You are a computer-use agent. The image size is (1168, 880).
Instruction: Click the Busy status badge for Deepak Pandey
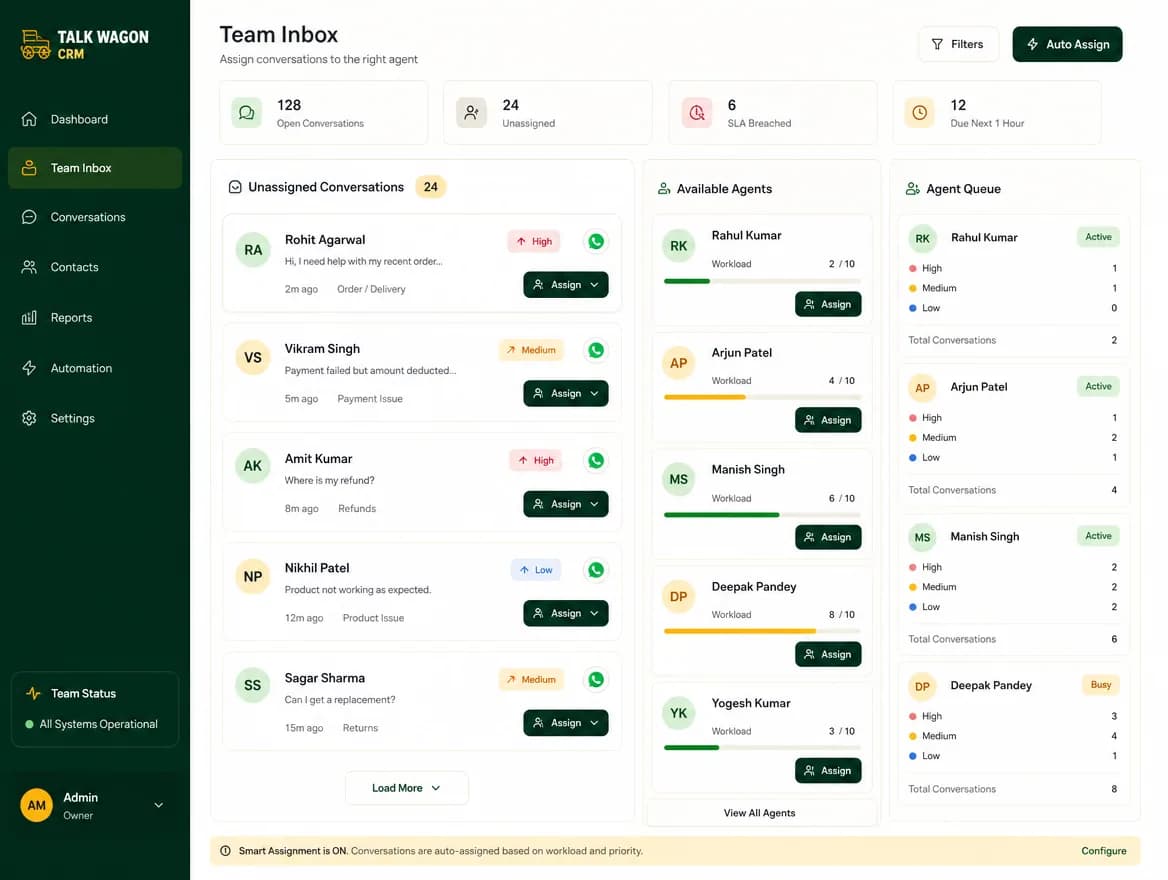tap(1100, 685)
